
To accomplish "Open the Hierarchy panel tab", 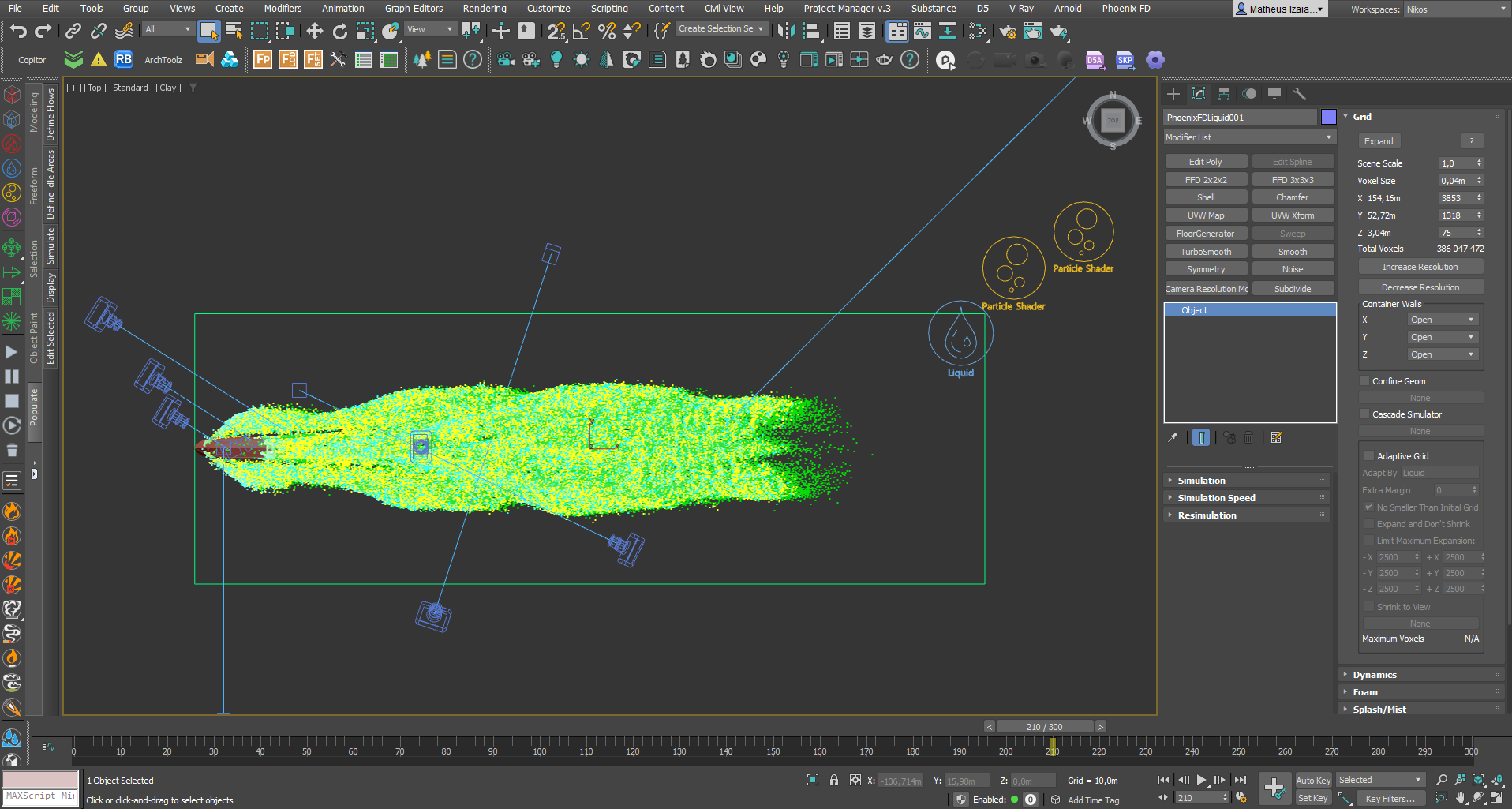I will pyautogui.click(x=1224, y=94).
